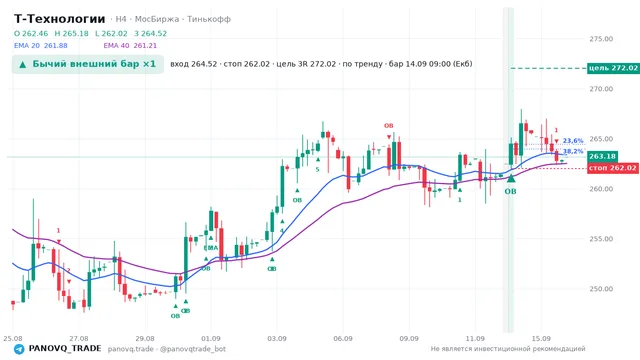Click the PANOVQ_TRADE channel name
Viewport: 640px width, 360px height.
tap(65, 349)
